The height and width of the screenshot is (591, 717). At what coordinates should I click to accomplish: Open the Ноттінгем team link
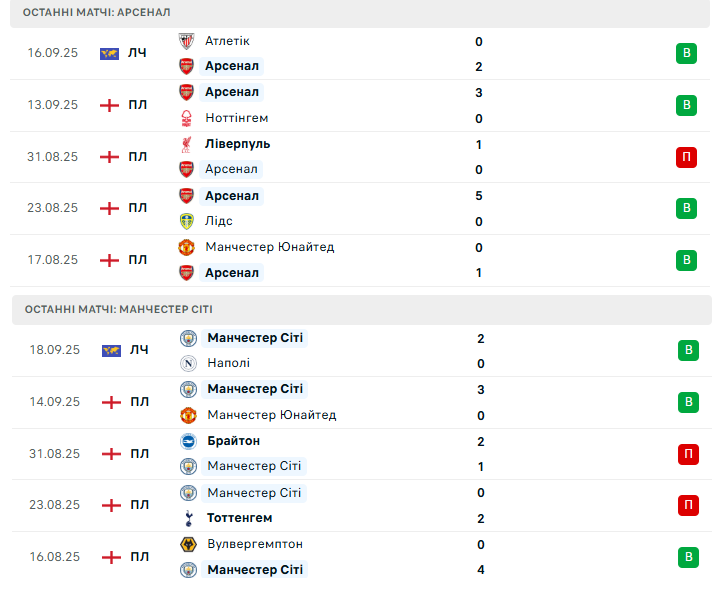click(236, 118)
